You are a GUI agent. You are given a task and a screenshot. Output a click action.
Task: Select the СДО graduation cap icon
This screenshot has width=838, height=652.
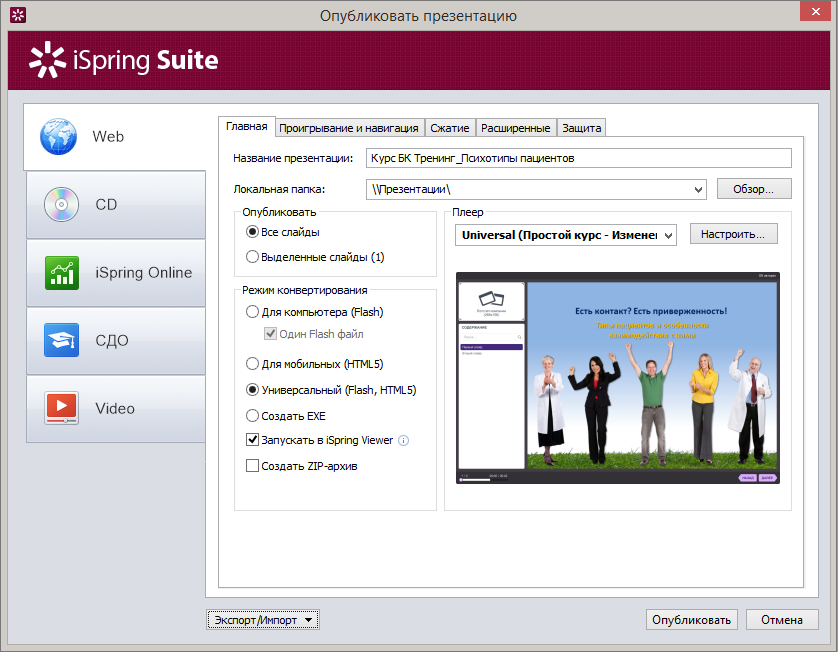click(x=61, y=340)
